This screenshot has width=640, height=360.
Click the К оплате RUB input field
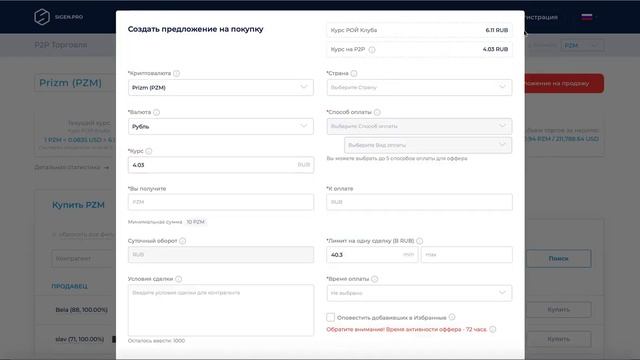click(419, 202)
